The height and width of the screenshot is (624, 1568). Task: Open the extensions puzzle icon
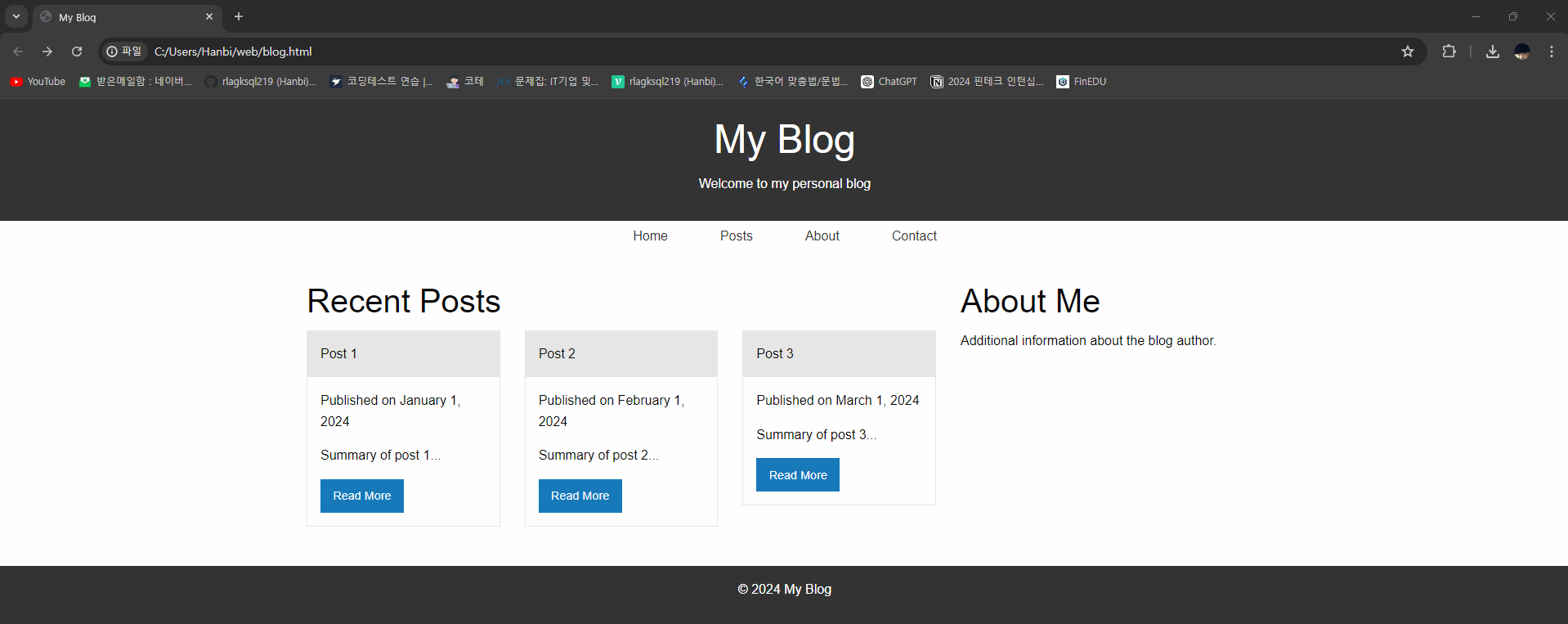pyautogui.click(x=1449, y=52)
